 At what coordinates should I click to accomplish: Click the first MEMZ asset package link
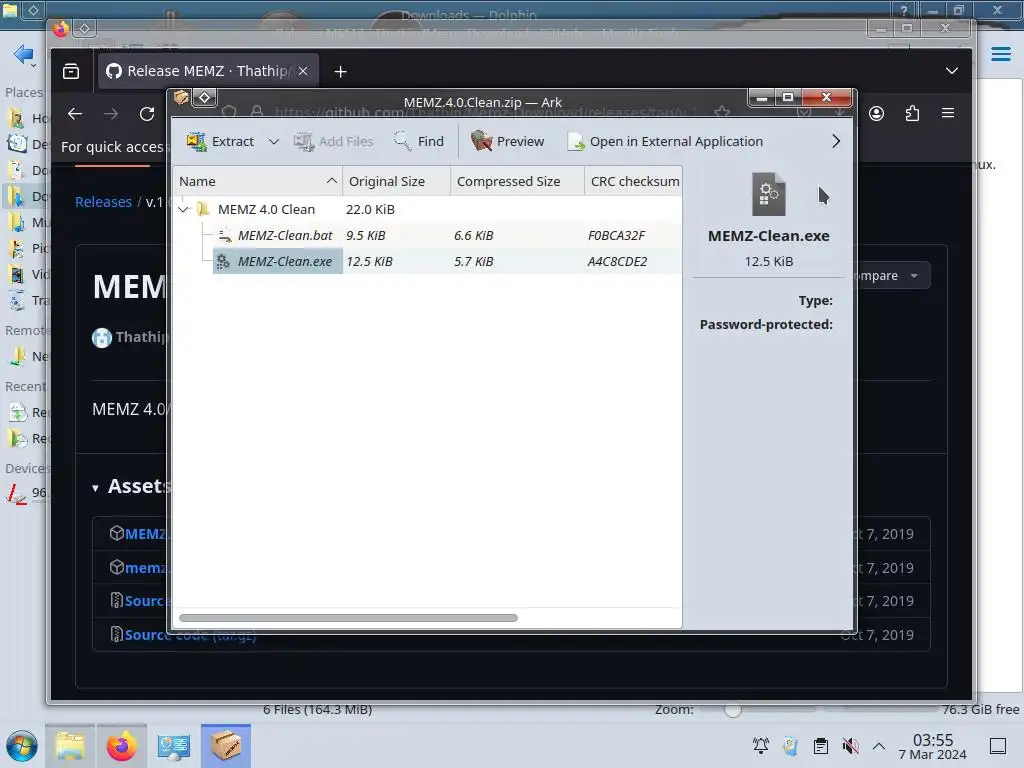coord(145,534)
